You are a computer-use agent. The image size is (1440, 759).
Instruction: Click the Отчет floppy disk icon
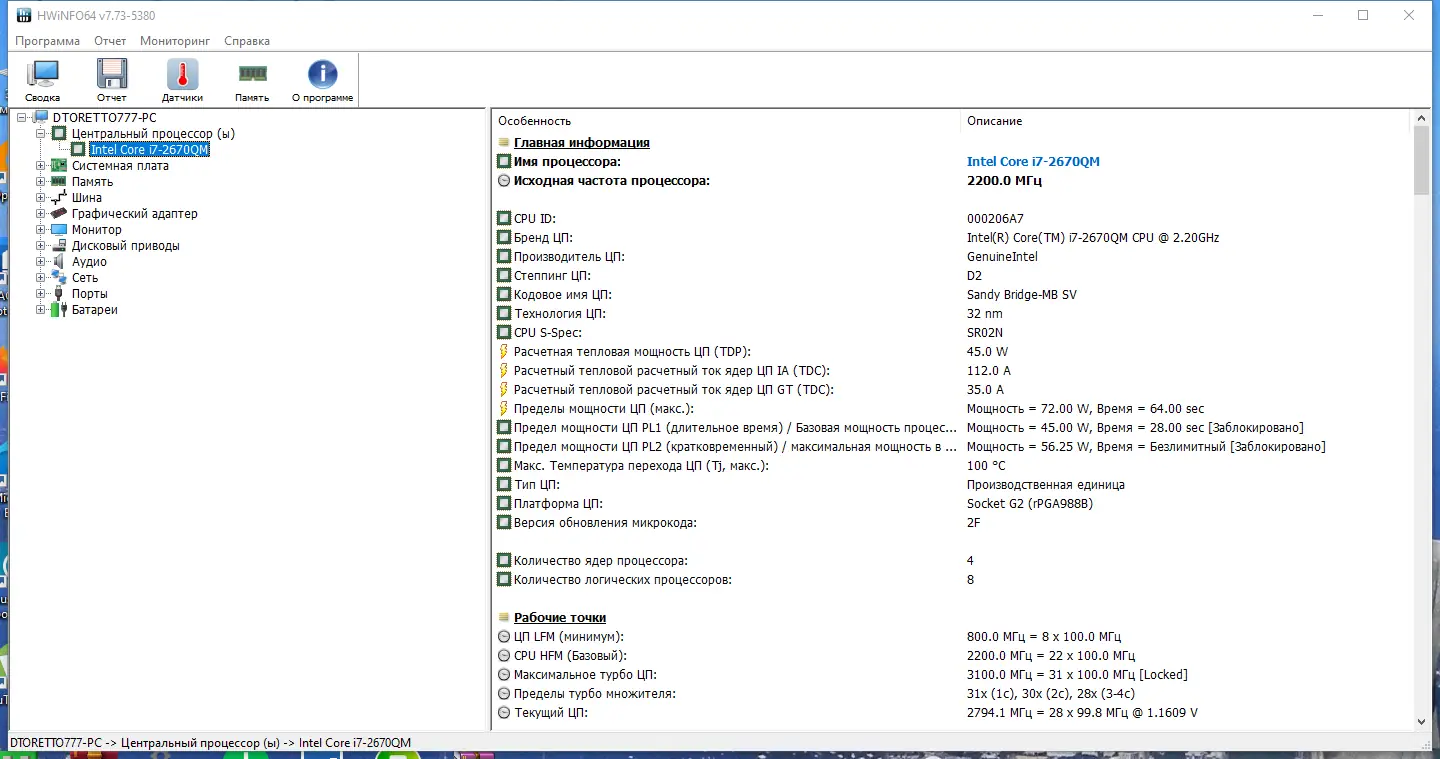pos(112,75)
